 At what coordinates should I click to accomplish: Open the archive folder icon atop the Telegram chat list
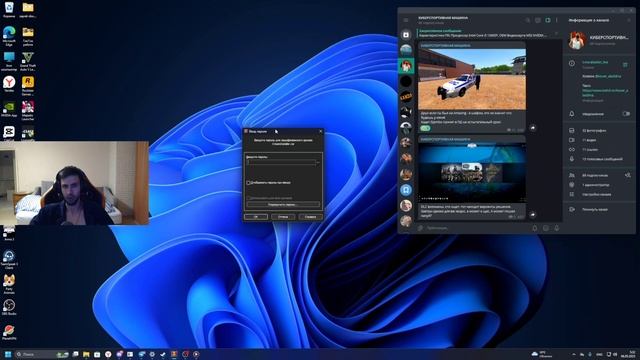coord(406,35)
